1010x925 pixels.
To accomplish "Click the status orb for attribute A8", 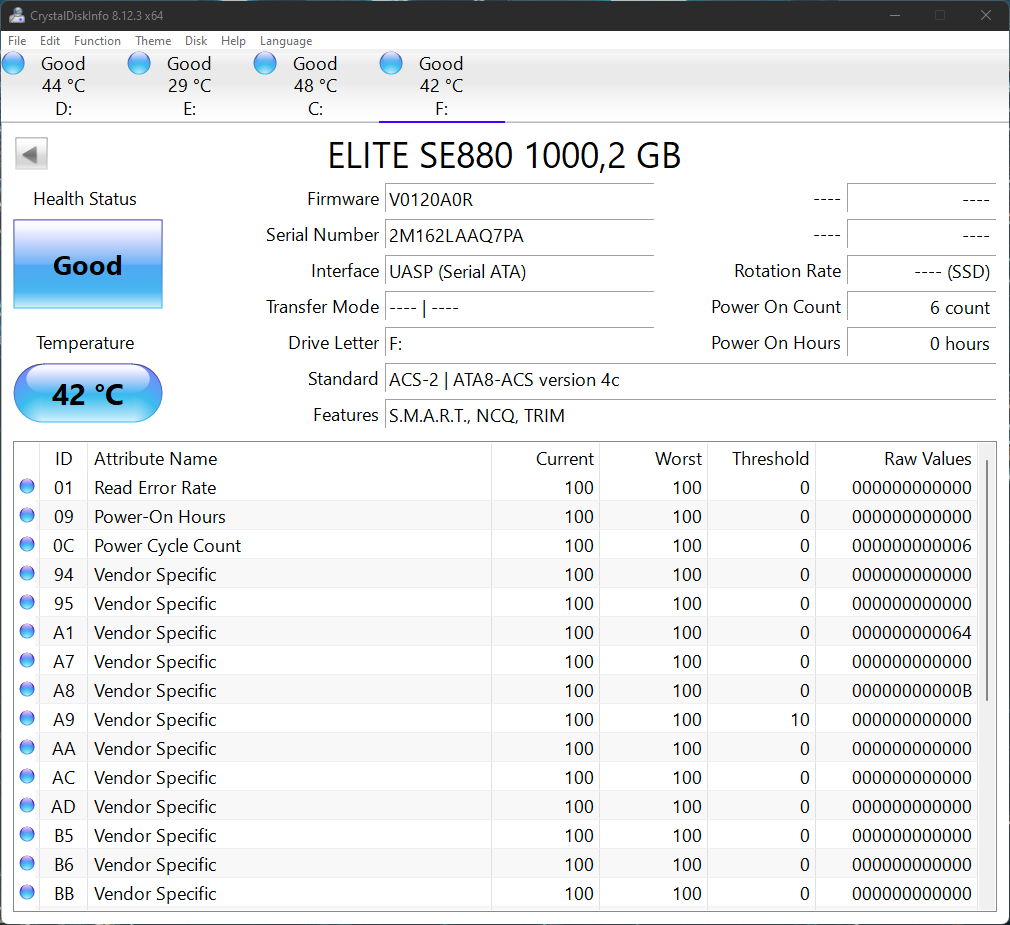I will click(27, 689).
